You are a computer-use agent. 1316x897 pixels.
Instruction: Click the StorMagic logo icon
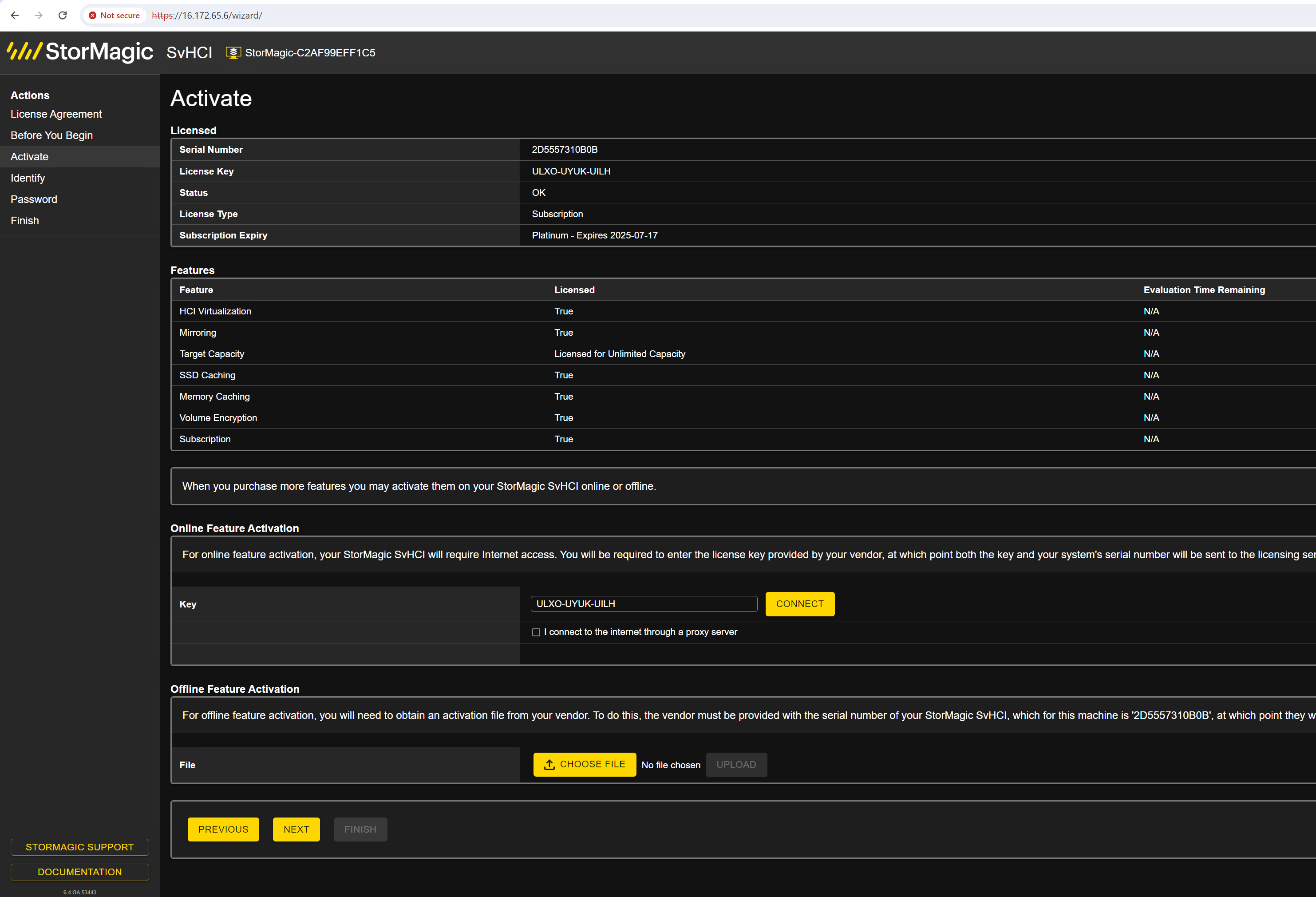point(24,51)
